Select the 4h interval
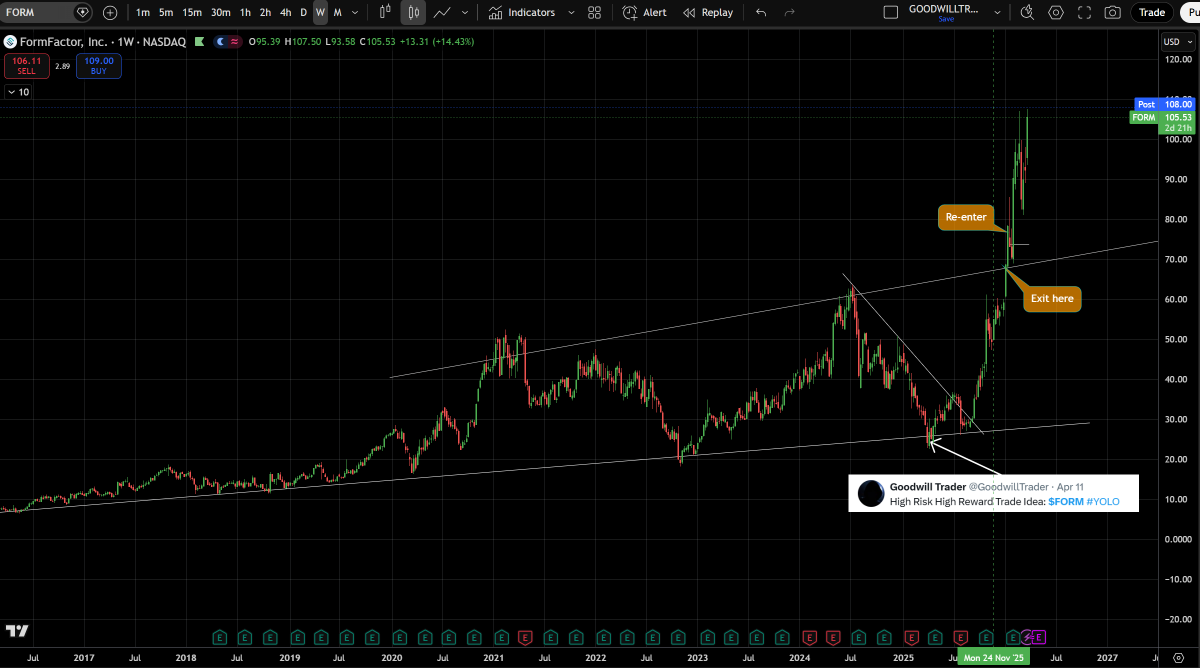Screen dimensions: 1200x668 (x=285, y=12)
